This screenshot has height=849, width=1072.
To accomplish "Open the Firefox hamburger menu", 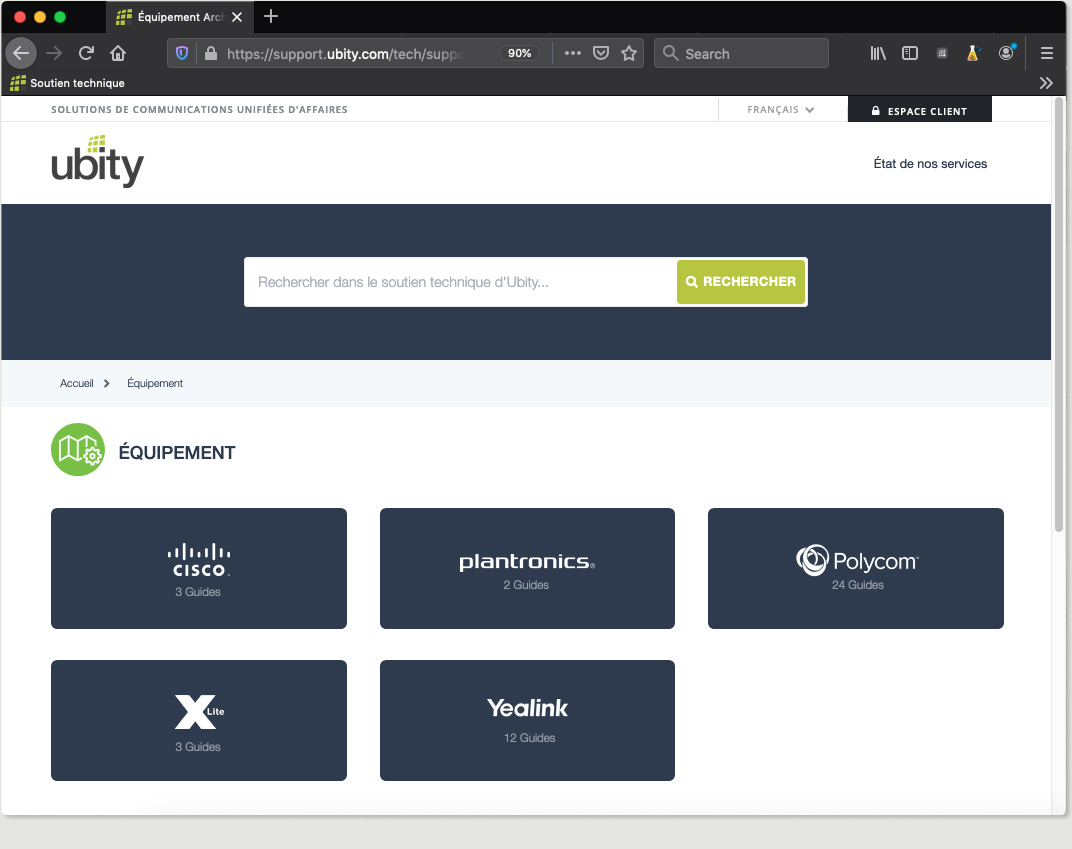I will click(x=1047, y=53).
